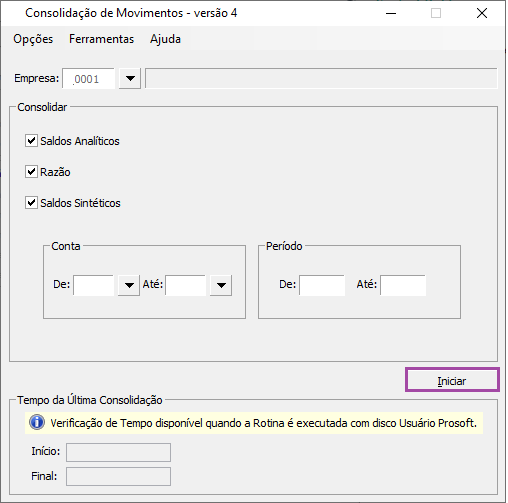This screenshot has height=503, width=508.
Task: Uncheck the Saldos Analíticos checkbox
Action: (31, 141)
